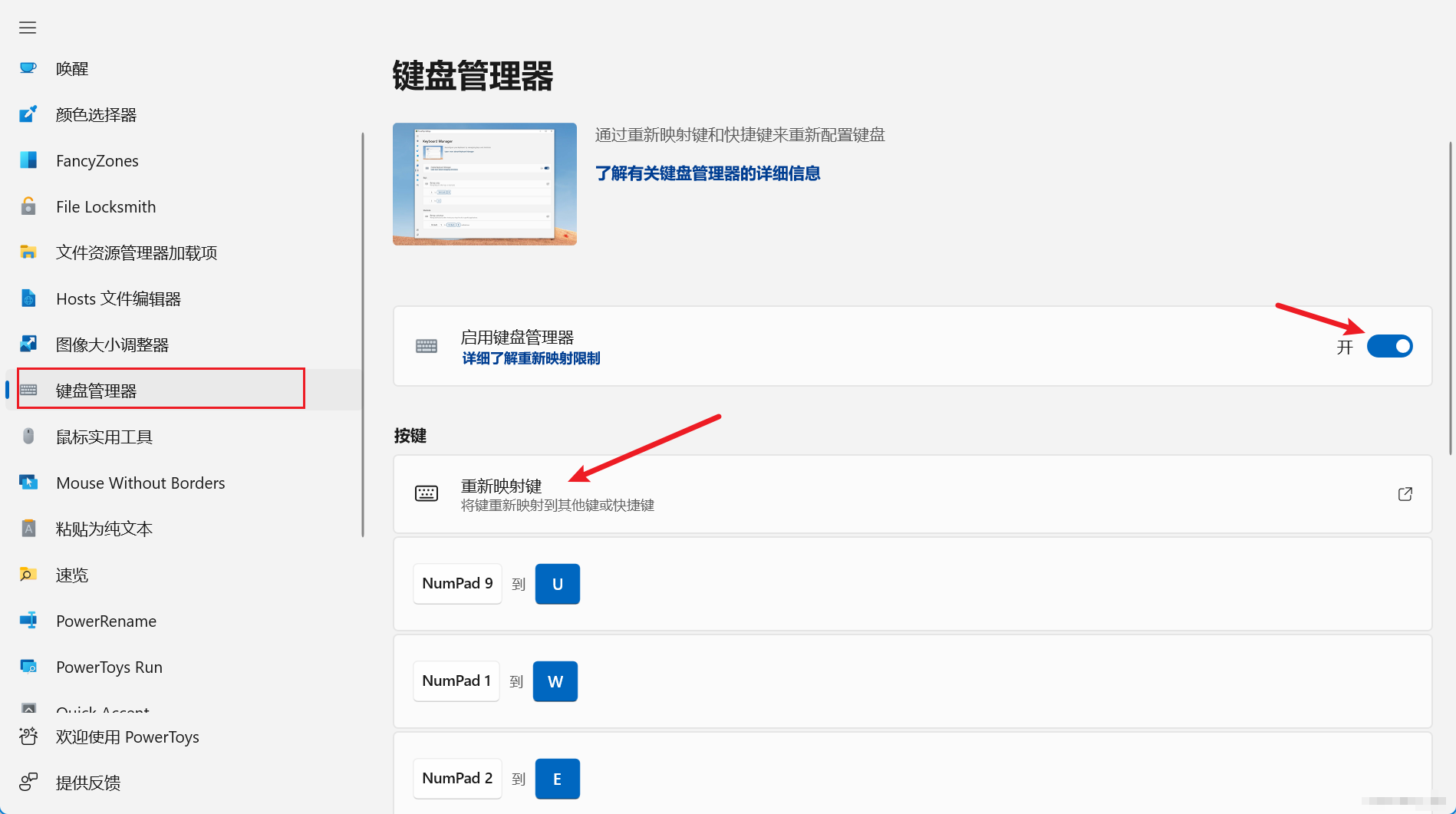Click the 颜色选择器 color picker icon

pos(28,114)
